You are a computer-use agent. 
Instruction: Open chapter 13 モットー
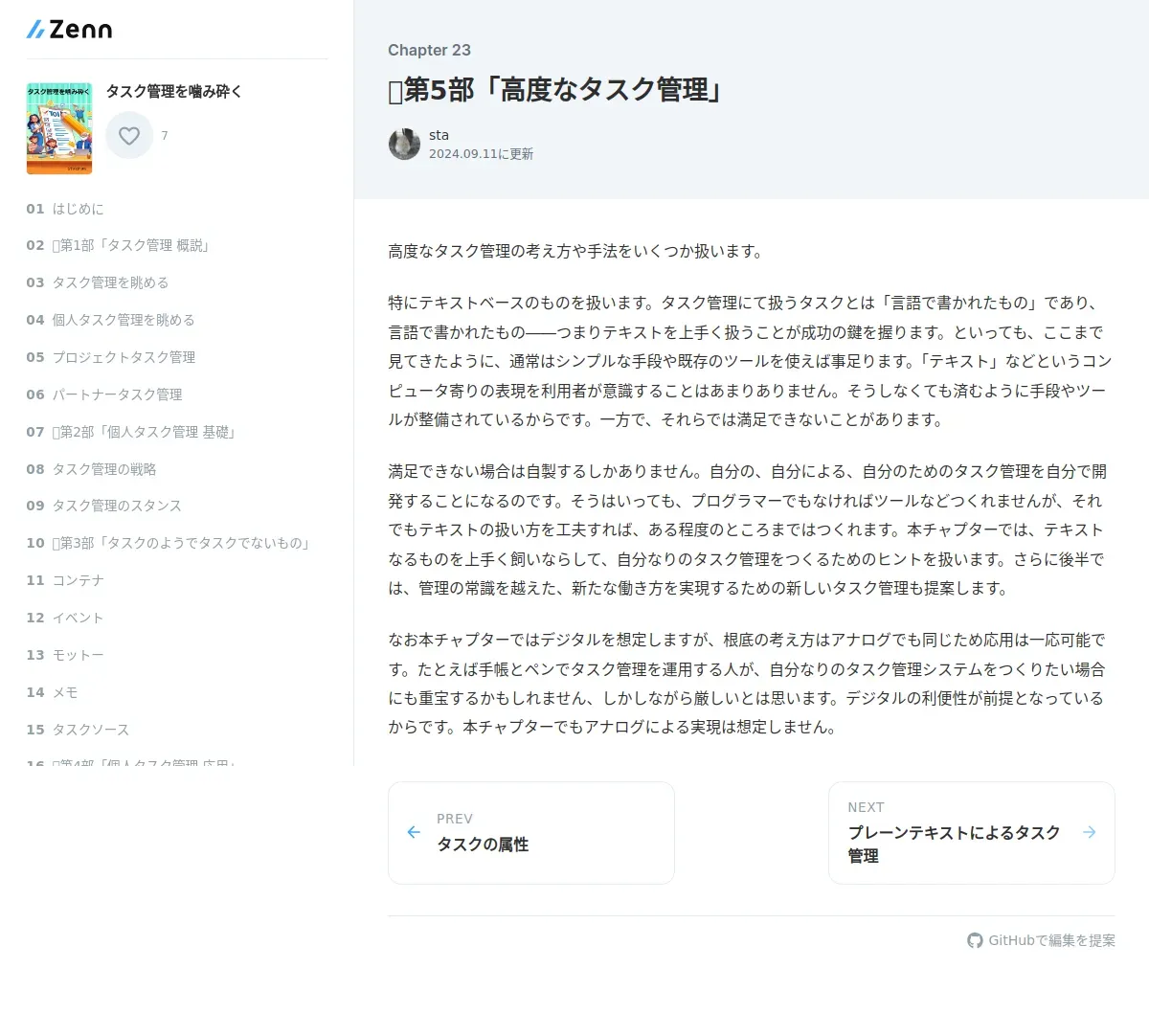click(65, 655)
